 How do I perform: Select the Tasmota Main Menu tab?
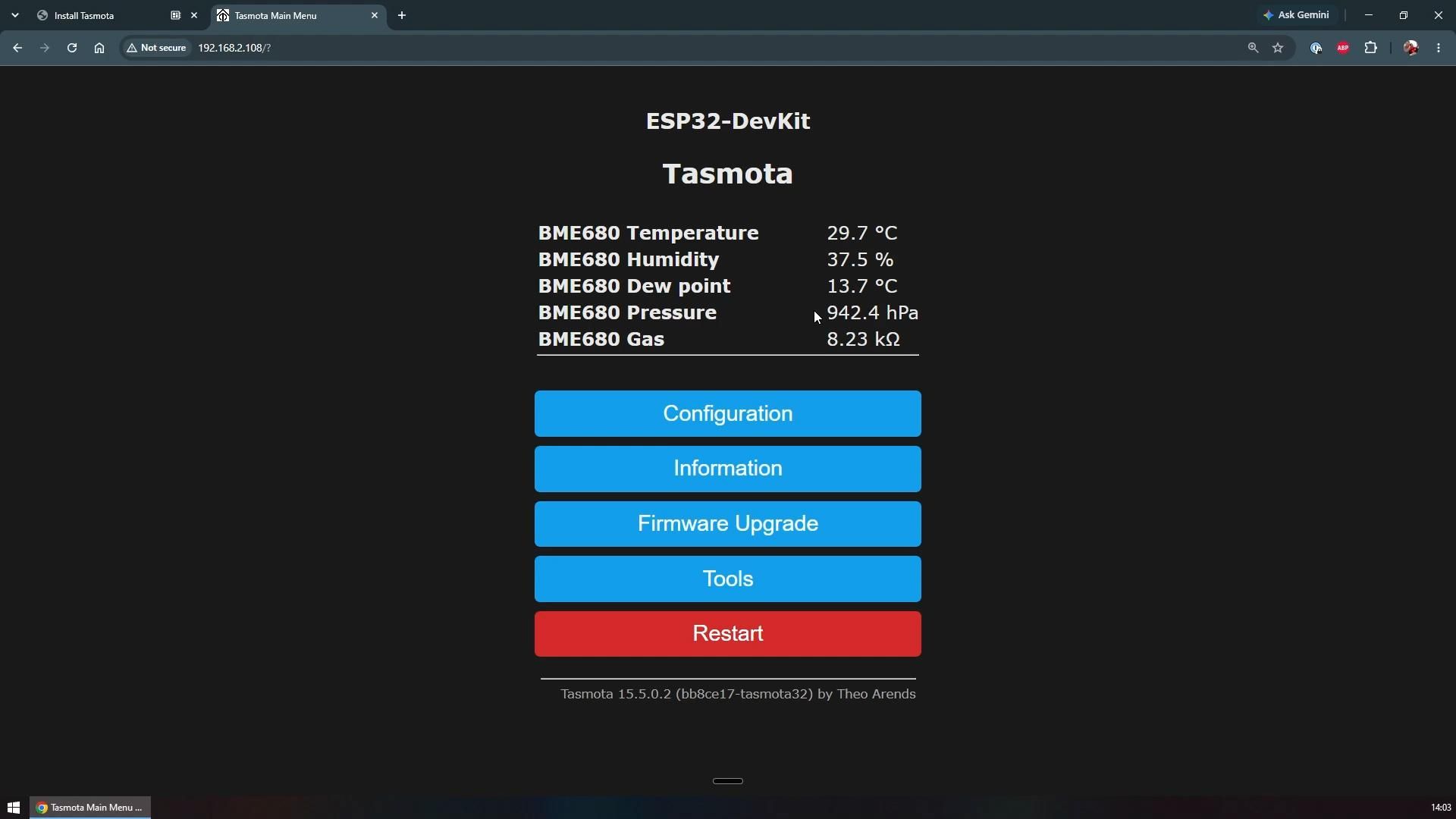[298, 15]
